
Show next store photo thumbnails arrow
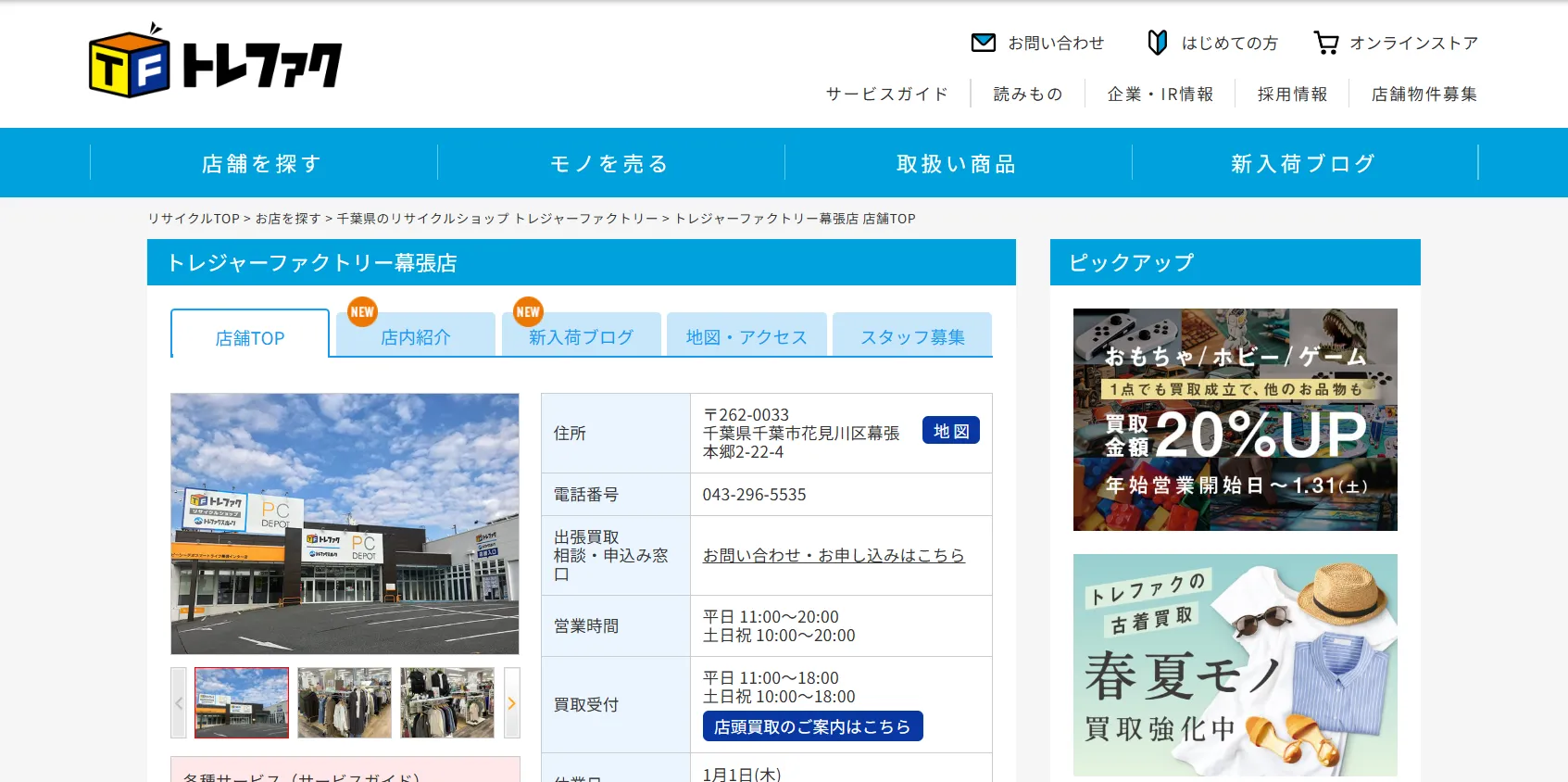(511, 703)
